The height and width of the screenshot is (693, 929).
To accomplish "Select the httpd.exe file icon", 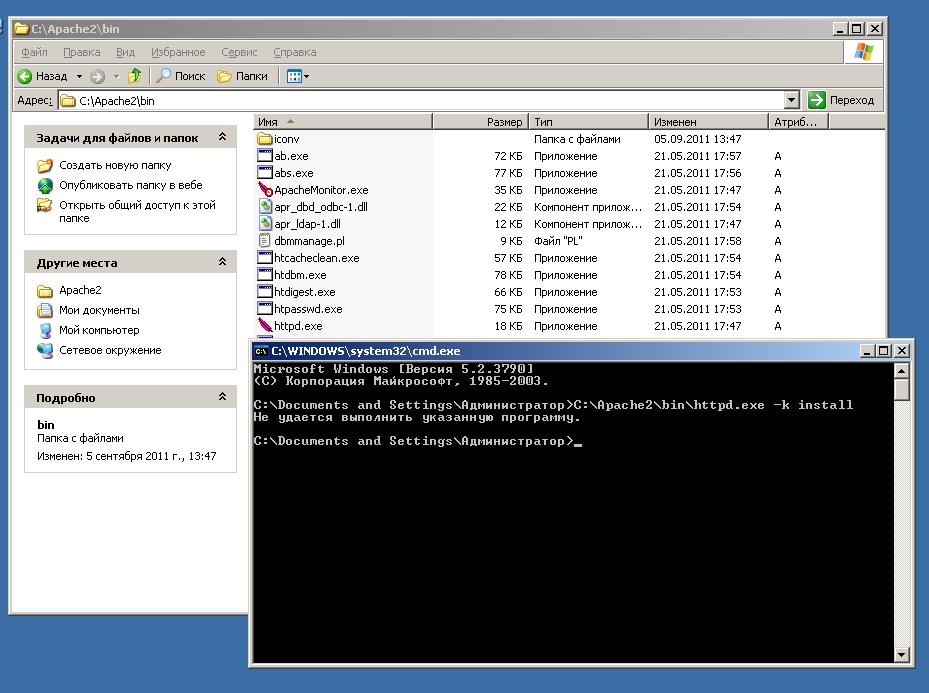I will click(x=265, y=326).
